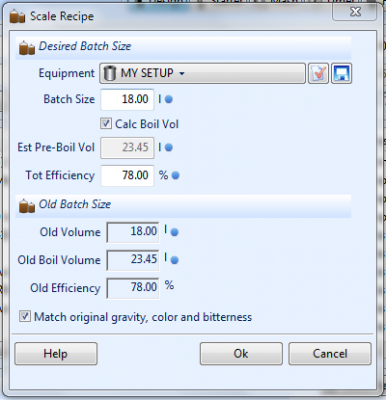386x400 pixels.
Task: Click the Batch Size input field
Action: pyautogui.click(x=127, y=99)
